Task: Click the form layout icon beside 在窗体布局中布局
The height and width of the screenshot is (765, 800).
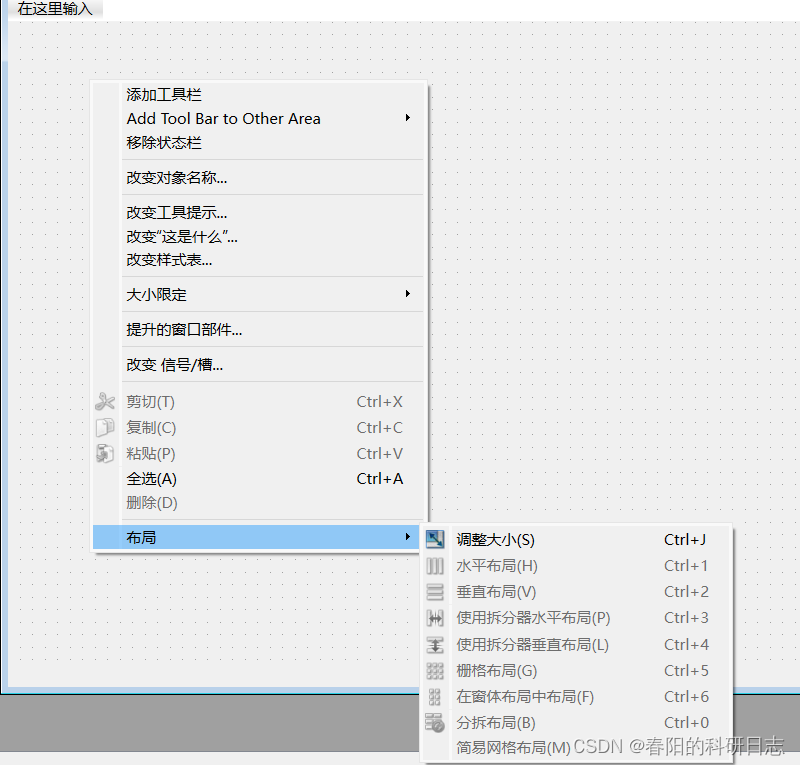Action: 435,697
